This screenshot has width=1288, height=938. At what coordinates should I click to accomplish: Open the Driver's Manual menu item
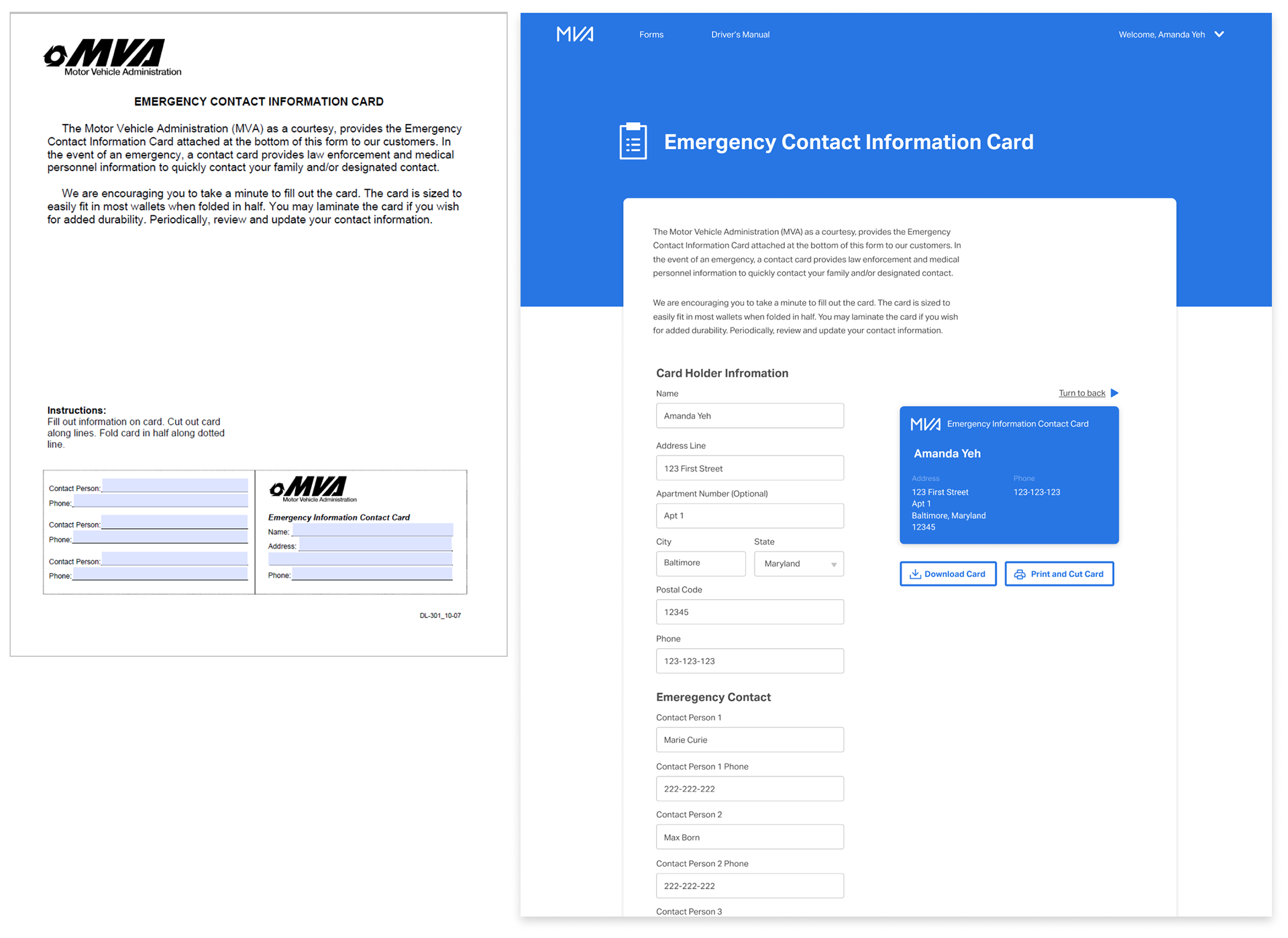pyautogui.click(x=740, y=35)
